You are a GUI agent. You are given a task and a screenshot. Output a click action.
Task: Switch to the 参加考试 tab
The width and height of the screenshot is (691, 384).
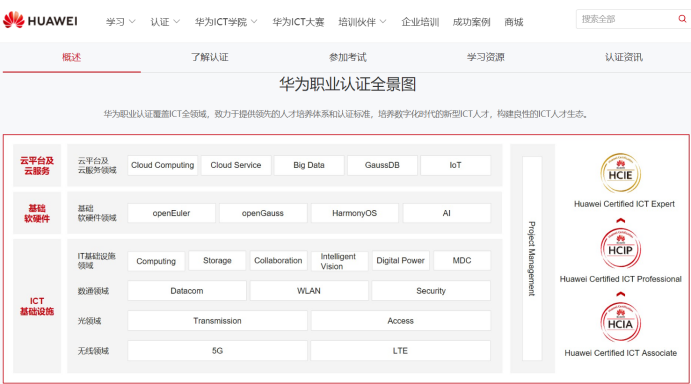point(348,57)
